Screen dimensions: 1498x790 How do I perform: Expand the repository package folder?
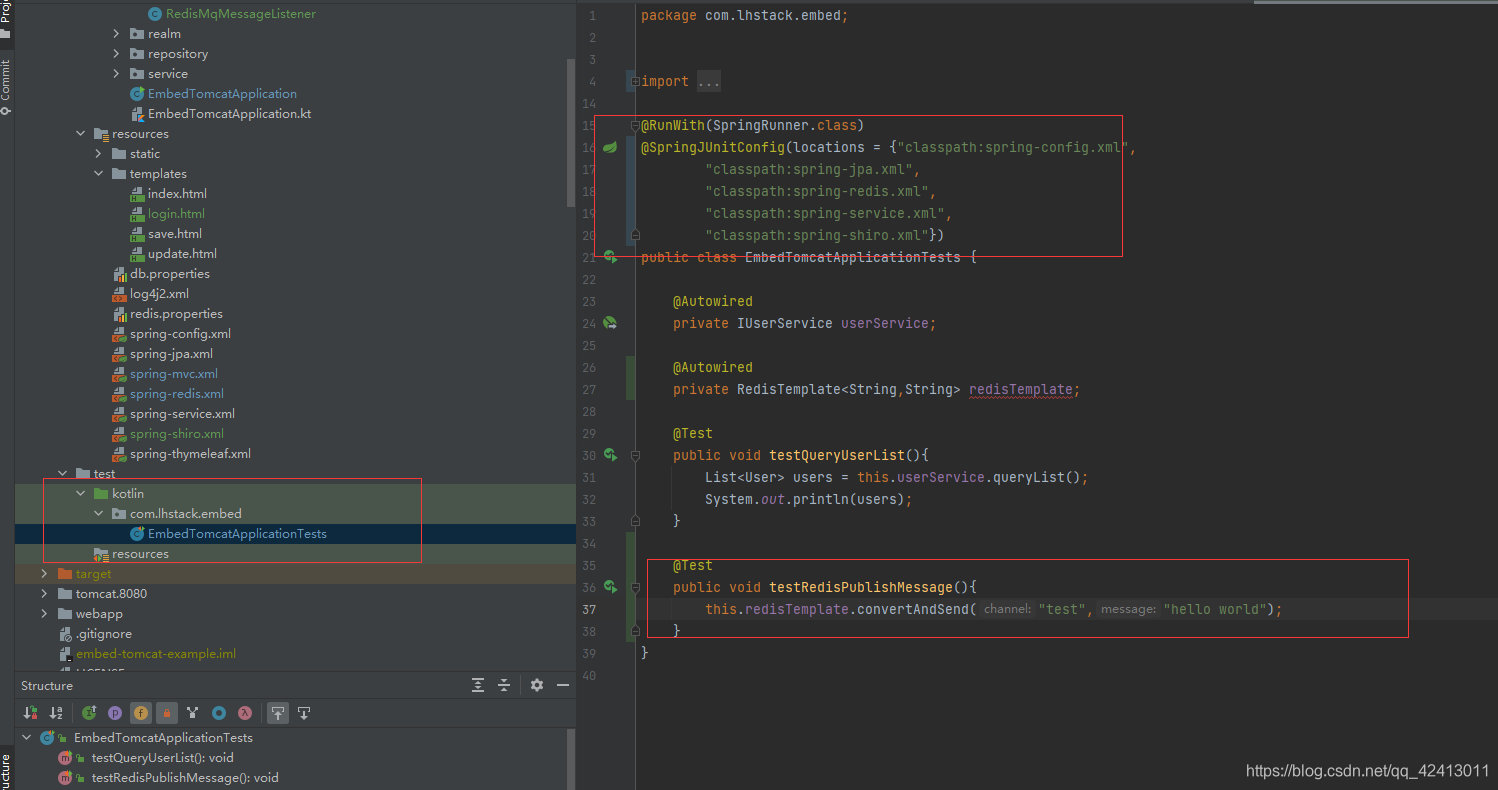pos(116,54)
